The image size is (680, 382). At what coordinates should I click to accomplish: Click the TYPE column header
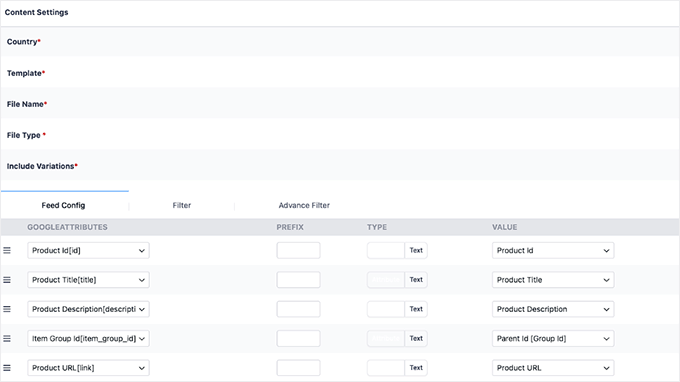pos(377,227)
